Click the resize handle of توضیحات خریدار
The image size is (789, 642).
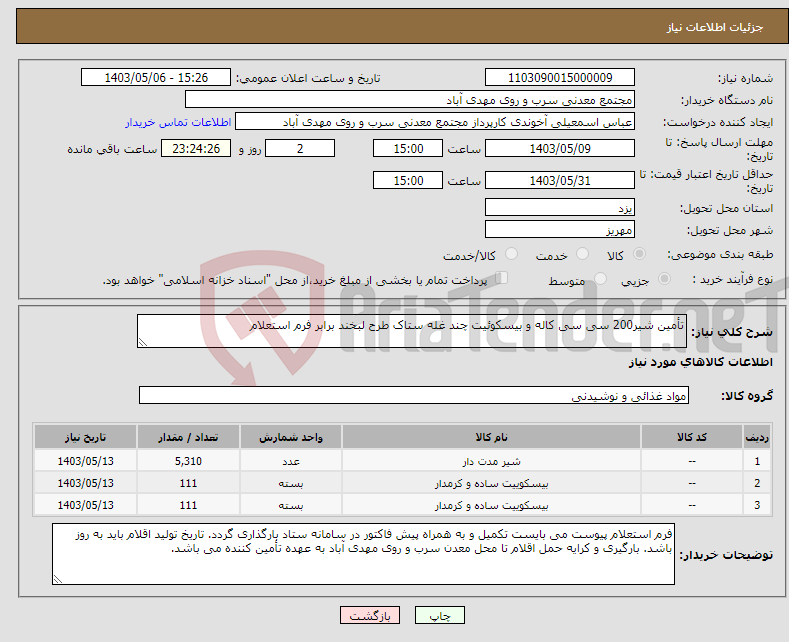click(x=58, y=579)
